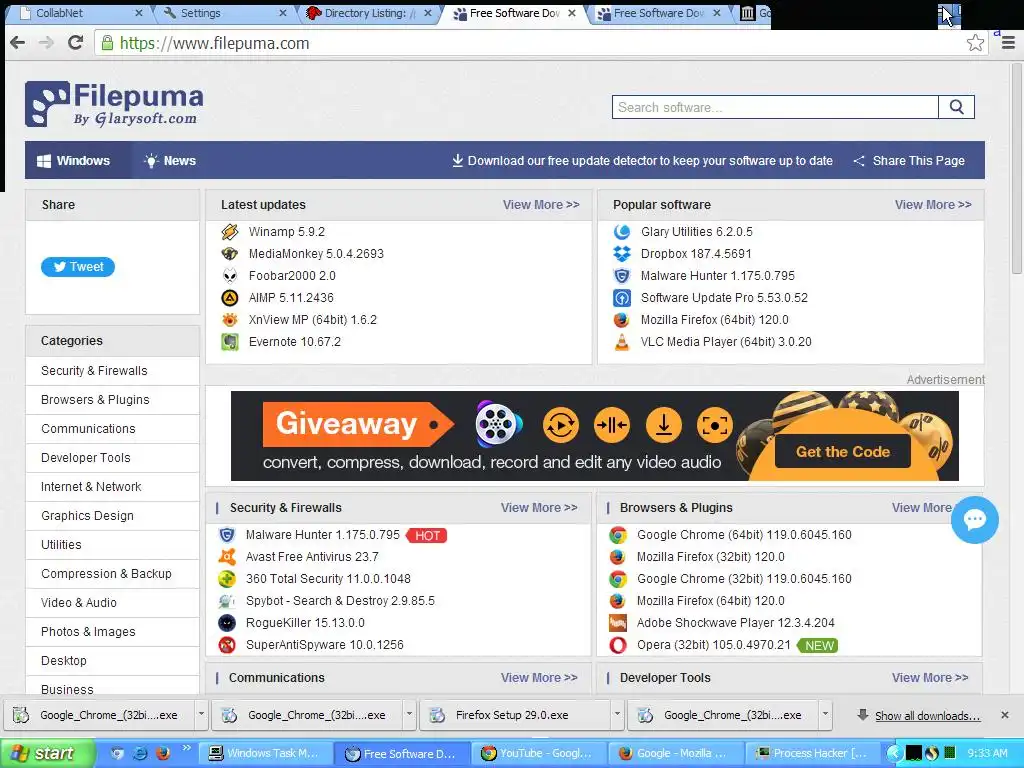Viewport: 1024px width, 768px height.
Task: Click View More in Popular software
Action: pos(933,204)
